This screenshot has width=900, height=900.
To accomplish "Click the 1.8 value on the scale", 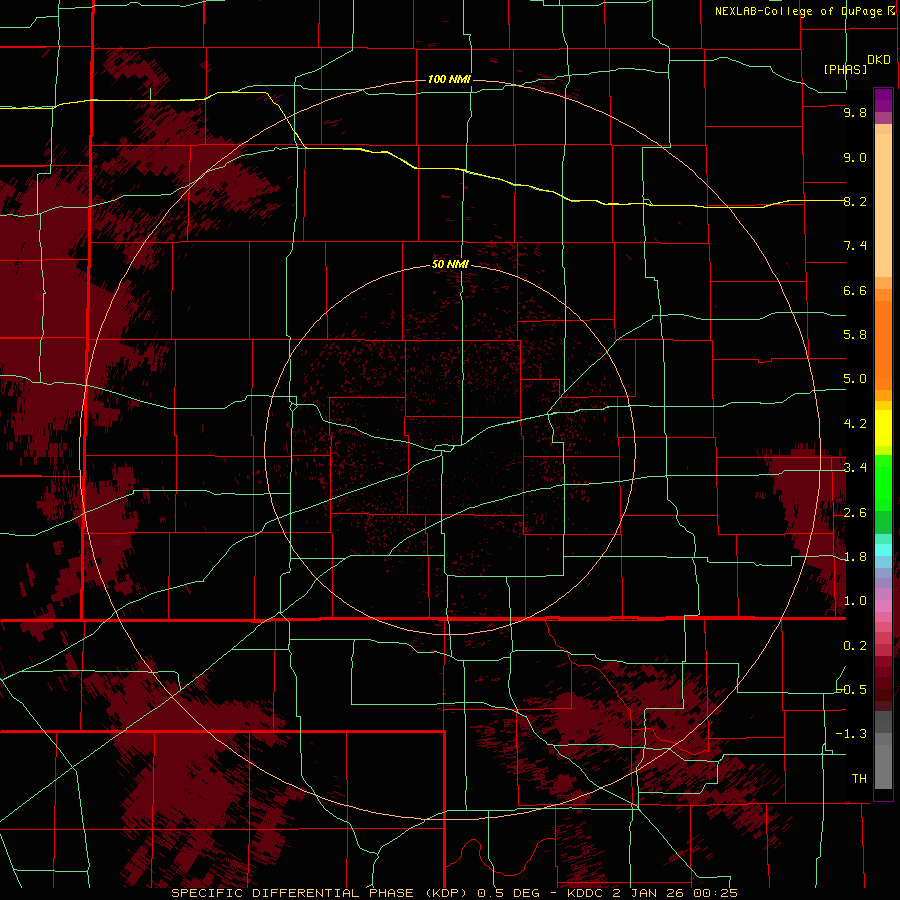I will [855, 557].
